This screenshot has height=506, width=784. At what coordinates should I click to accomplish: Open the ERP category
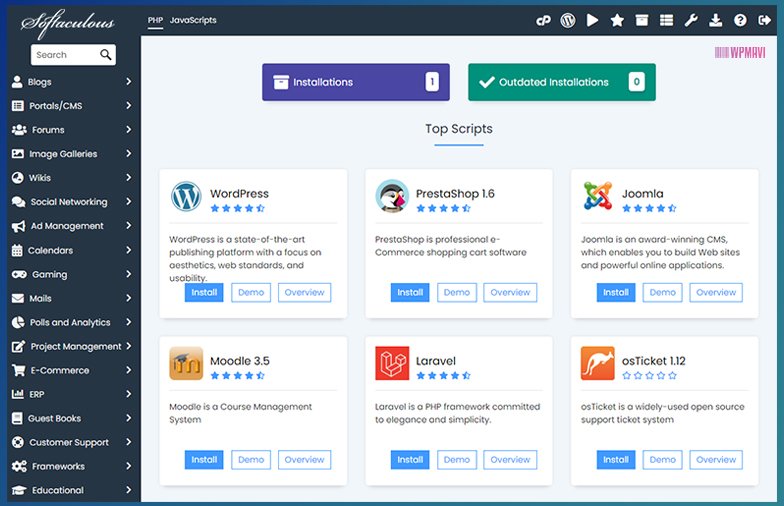[x=72, y=394]
